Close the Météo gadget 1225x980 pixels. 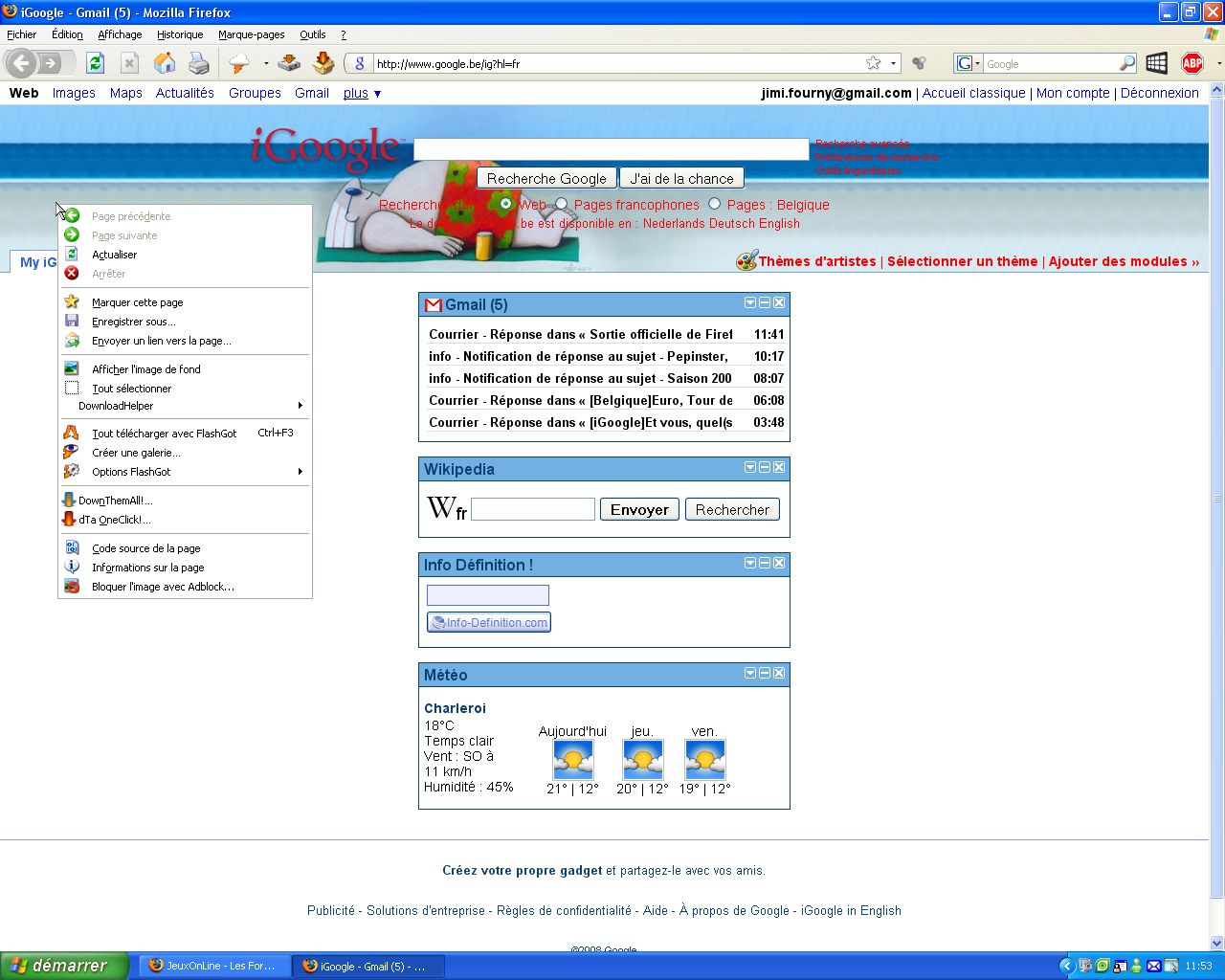tap(779, 673)
